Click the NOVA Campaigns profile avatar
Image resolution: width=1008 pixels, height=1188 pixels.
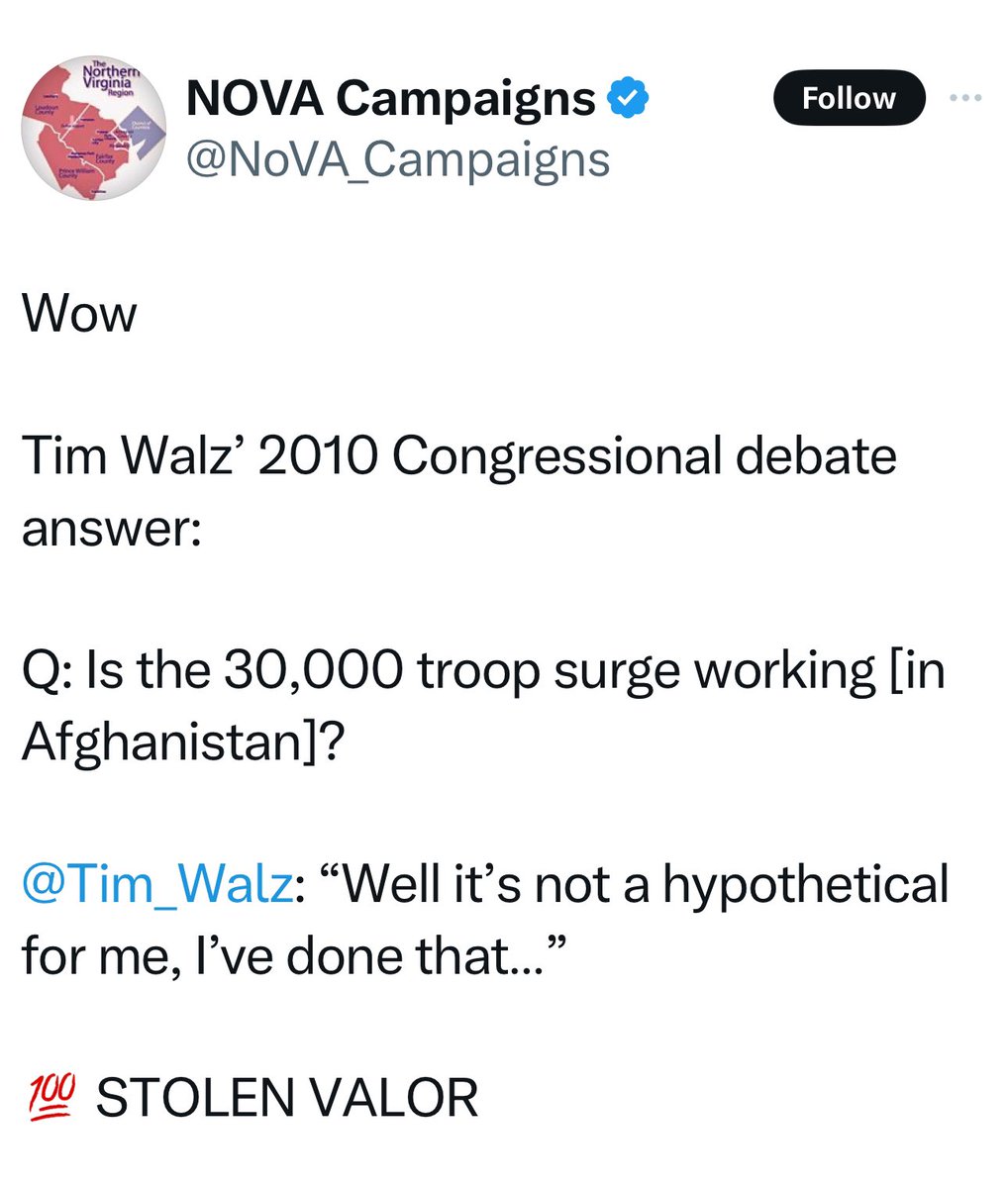pyautogui.click(x=94, y=127)
